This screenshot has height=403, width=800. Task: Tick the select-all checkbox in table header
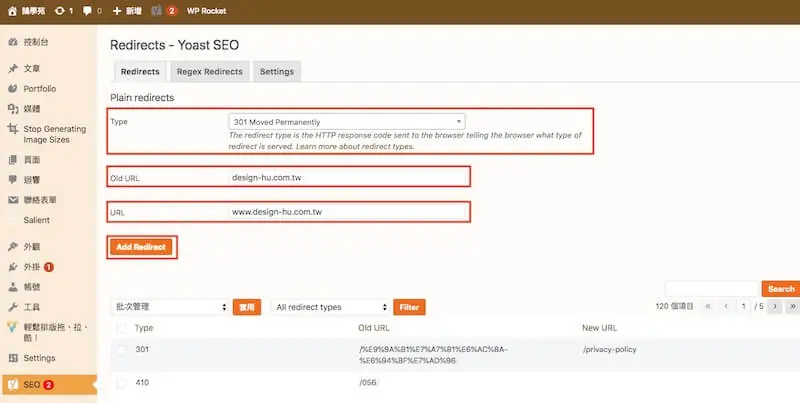pos(121,328)
